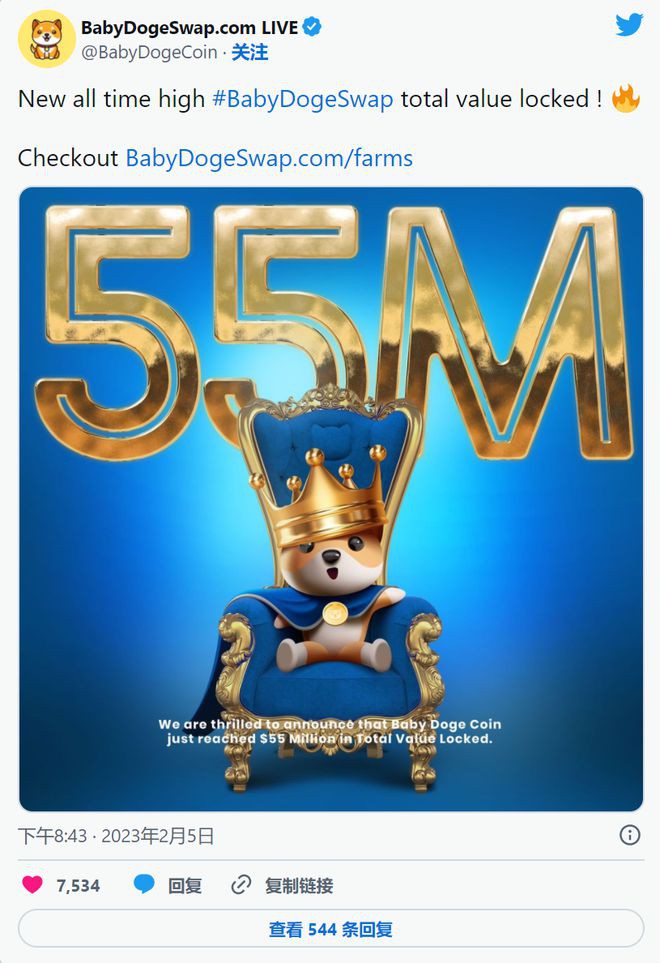The image size is (660, 963).
Task: Open the Twitter bird logo
Action: [x=629, y=25]
